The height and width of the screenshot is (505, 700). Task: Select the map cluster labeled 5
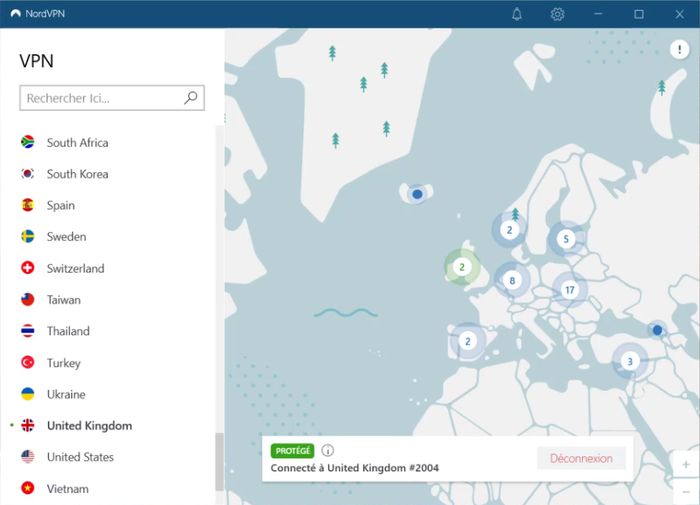point(566,239)
